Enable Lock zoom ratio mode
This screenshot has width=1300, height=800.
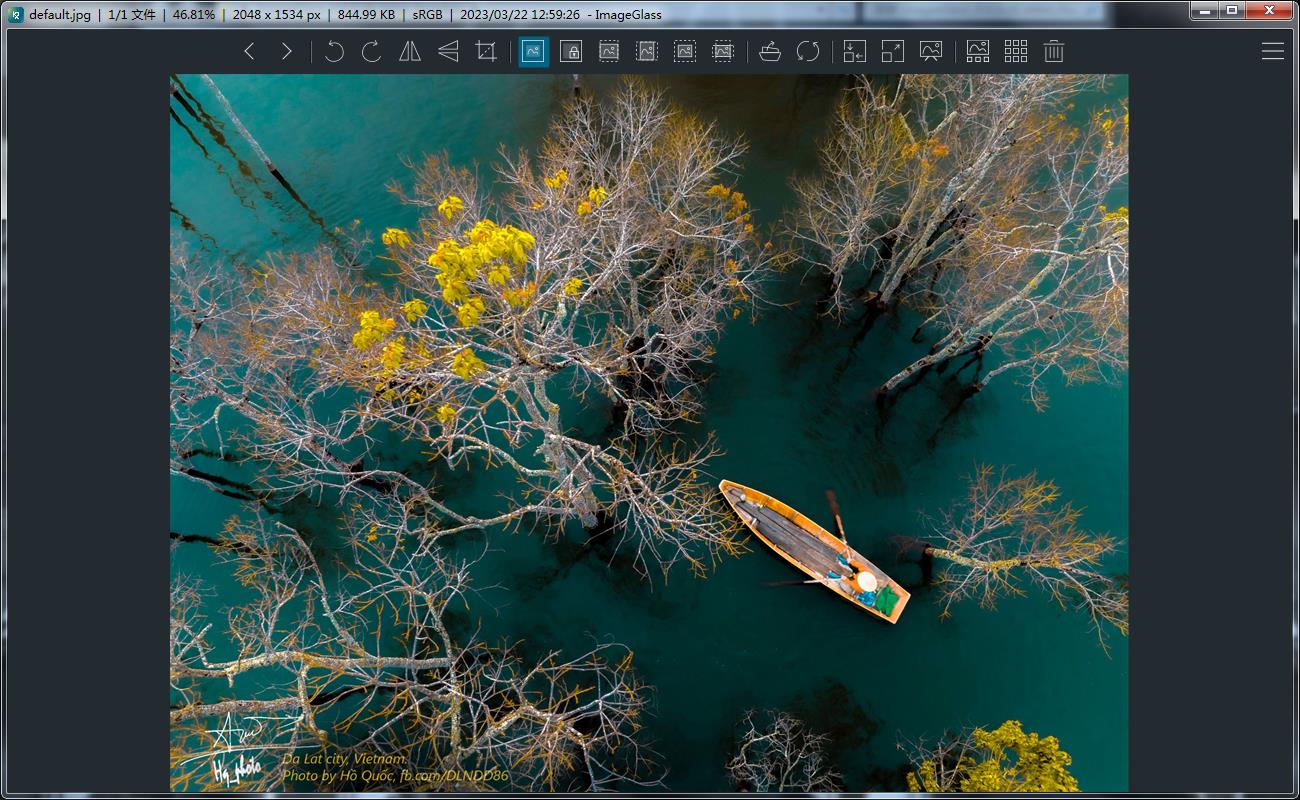[x=571, y=51]
